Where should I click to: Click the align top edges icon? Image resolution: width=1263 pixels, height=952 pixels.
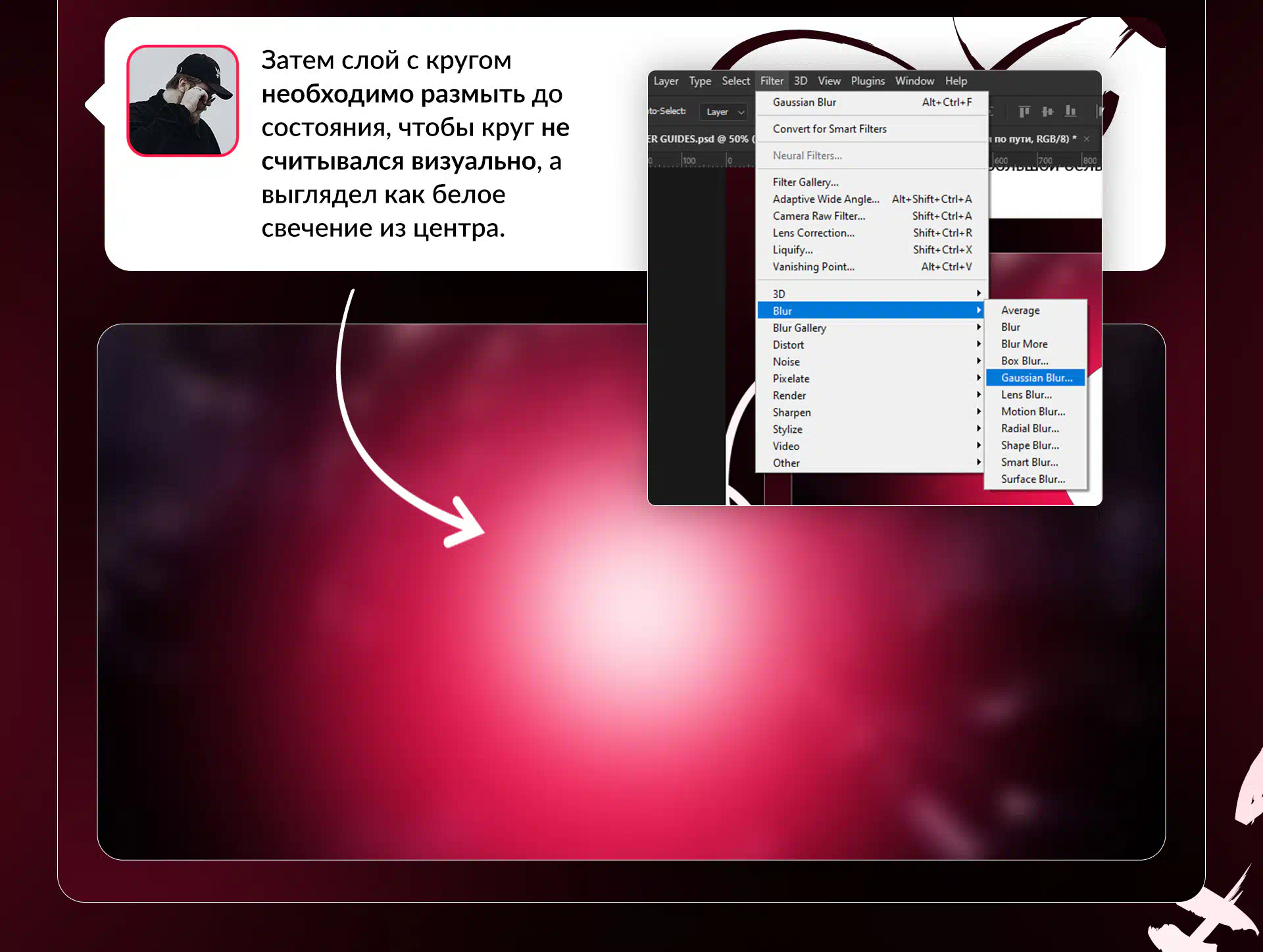[1024, 111]
